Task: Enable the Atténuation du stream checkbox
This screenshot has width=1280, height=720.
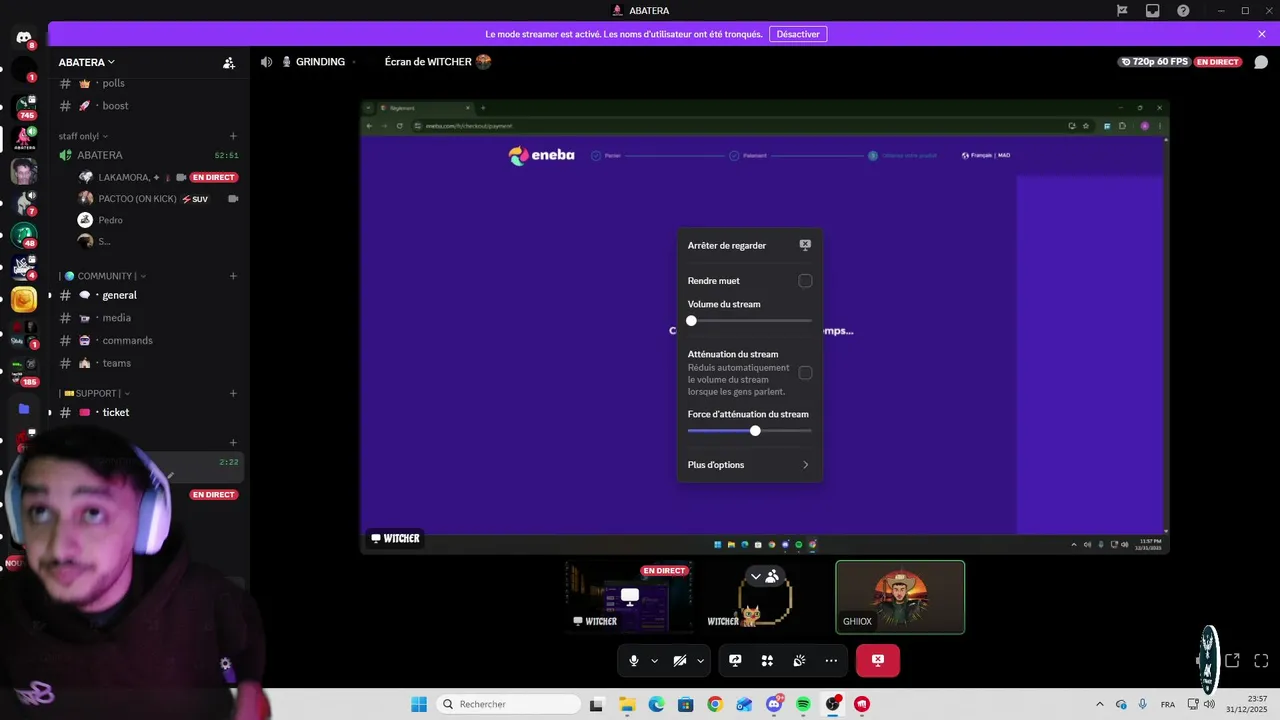Action: click(x=805, y=373)
